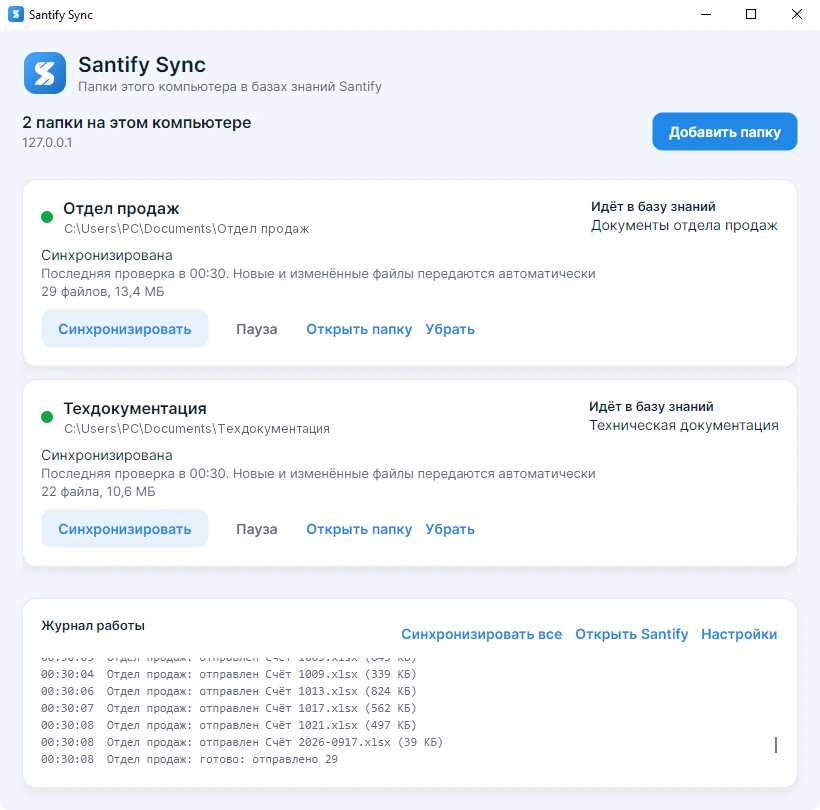Click the text 29 файлов, 13,4 МБ
Screen dimensions: 820x810
102,291
